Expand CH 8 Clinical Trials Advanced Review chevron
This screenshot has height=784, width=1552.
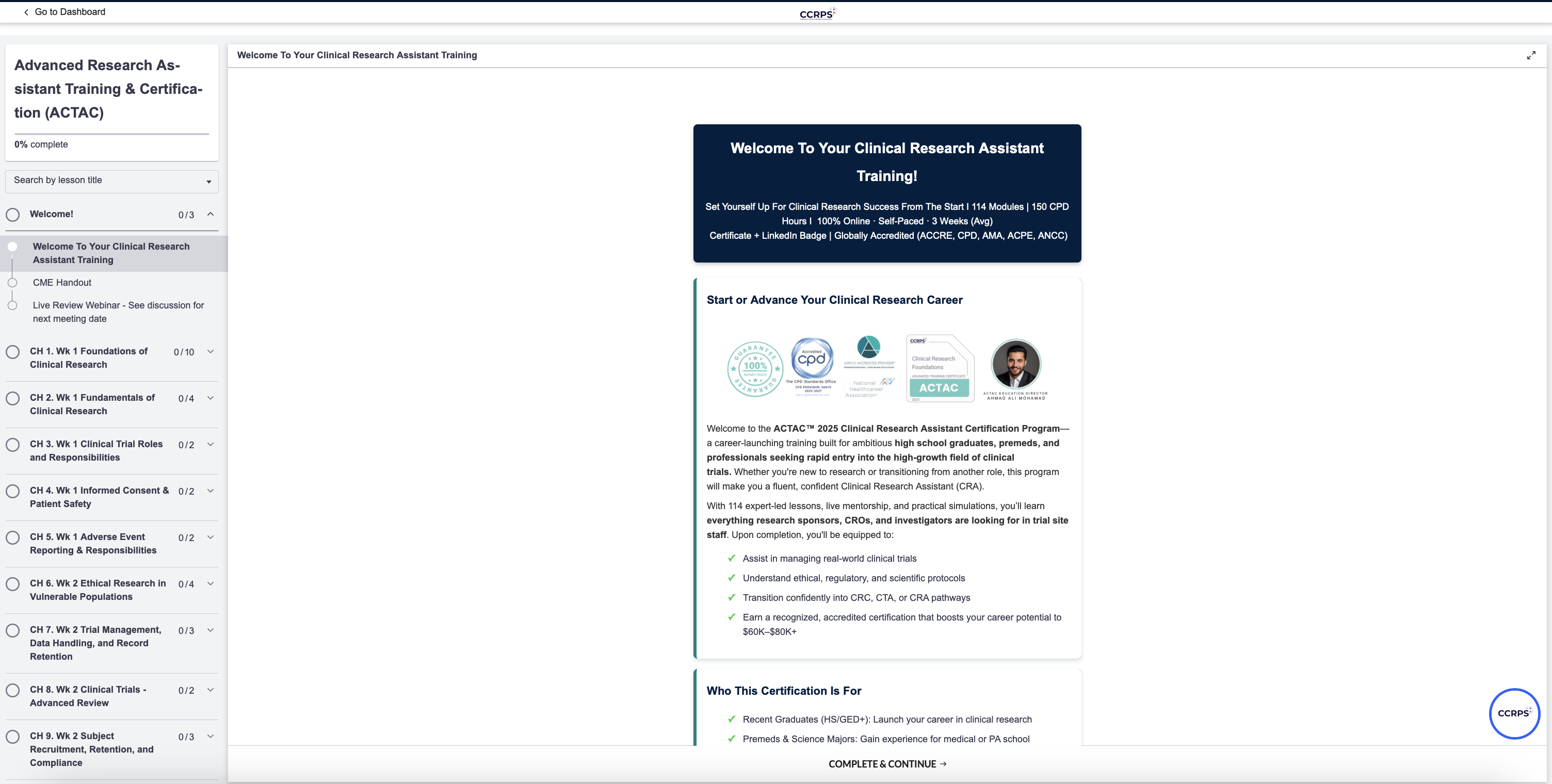click(211, 690)
